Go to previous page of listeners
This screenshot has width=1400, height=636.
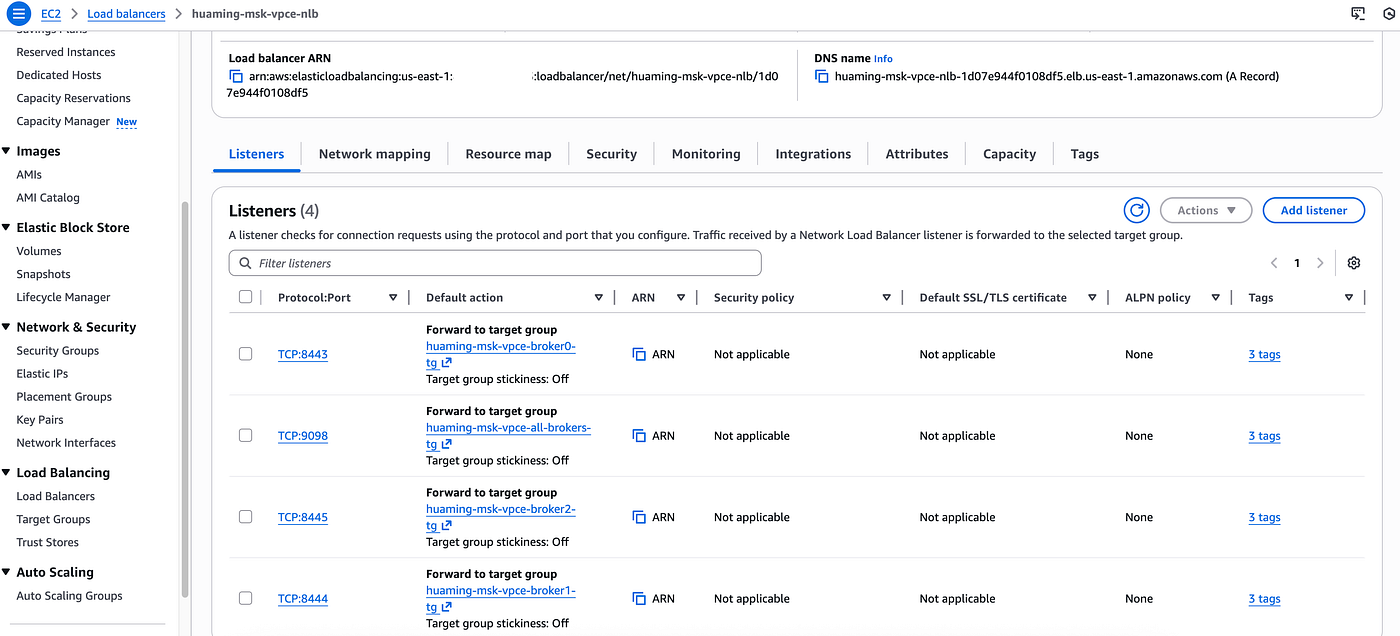(x=1274, y=263)
